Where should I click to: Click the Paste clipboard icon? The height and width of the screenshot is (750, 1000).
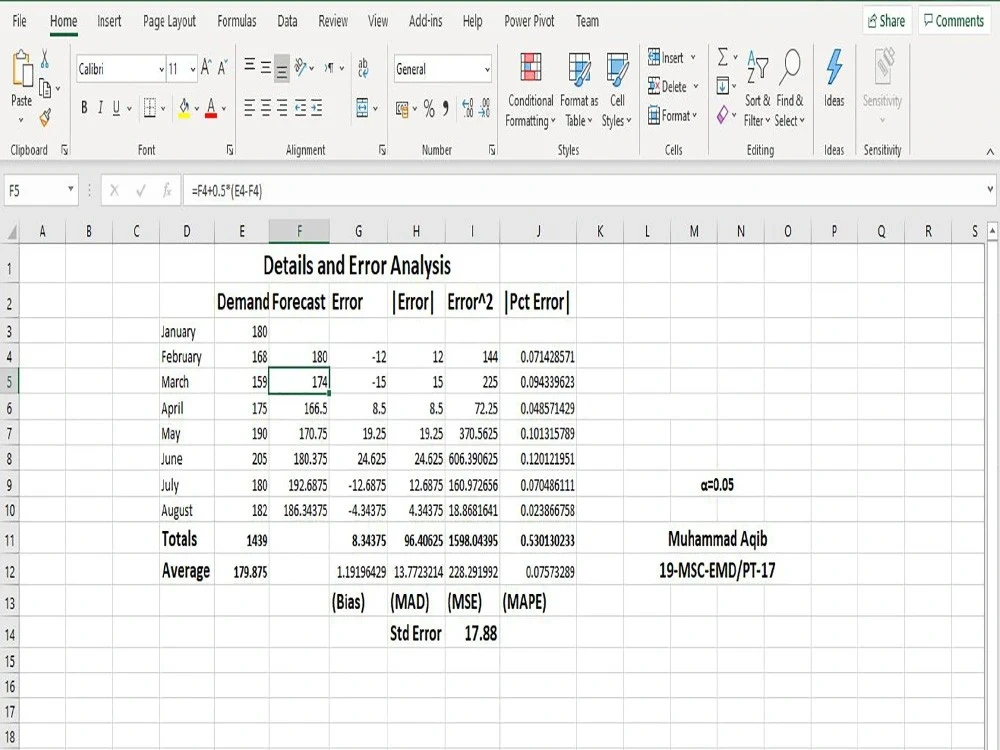click(x=22, y=69)
